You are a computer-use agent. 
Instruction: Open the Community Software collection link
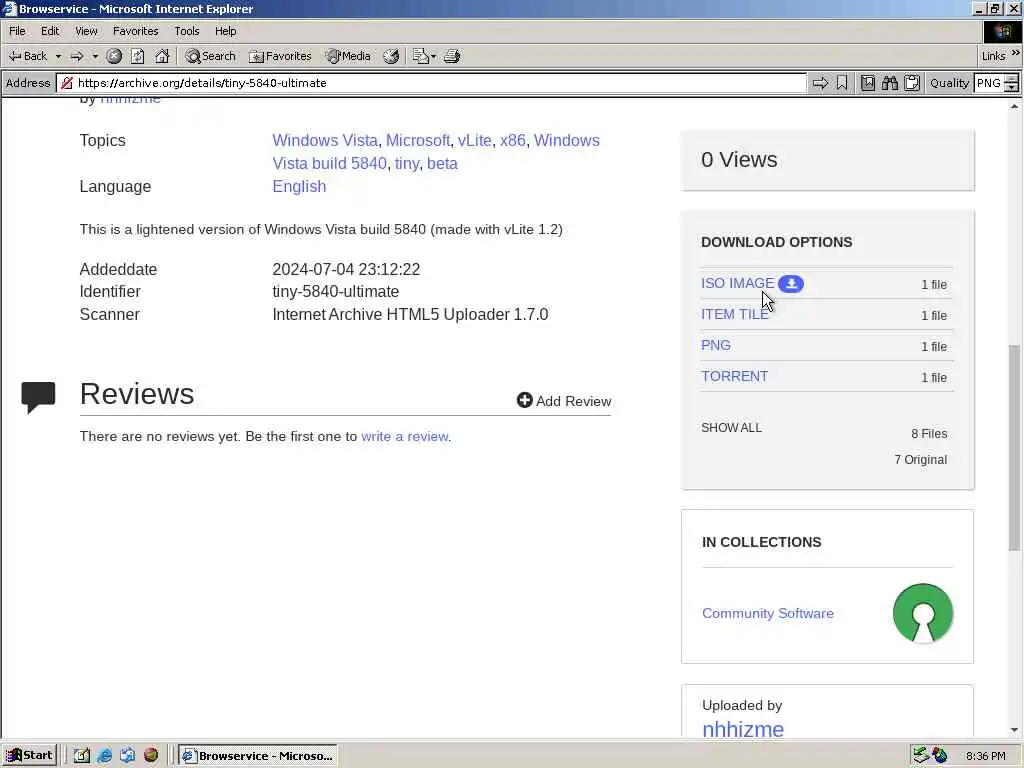[768, 613]
